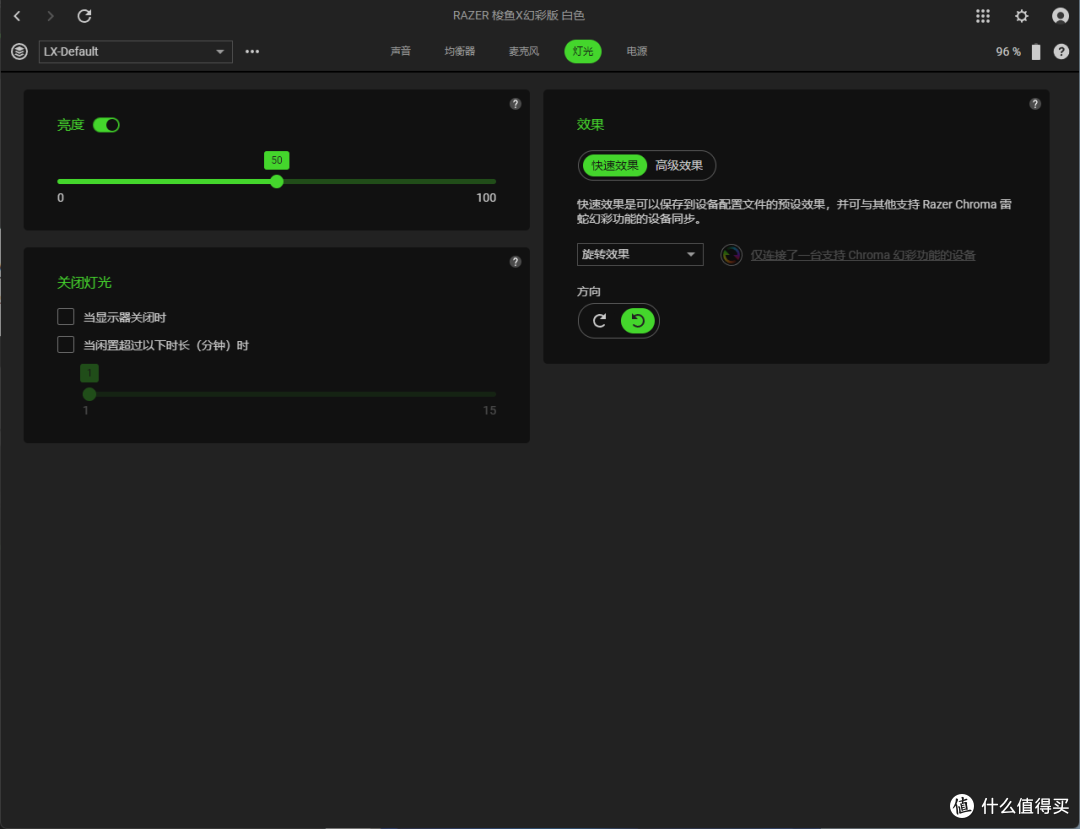
Task: Toggle the 亮度 brightness switch off
Action: point(106,125)
